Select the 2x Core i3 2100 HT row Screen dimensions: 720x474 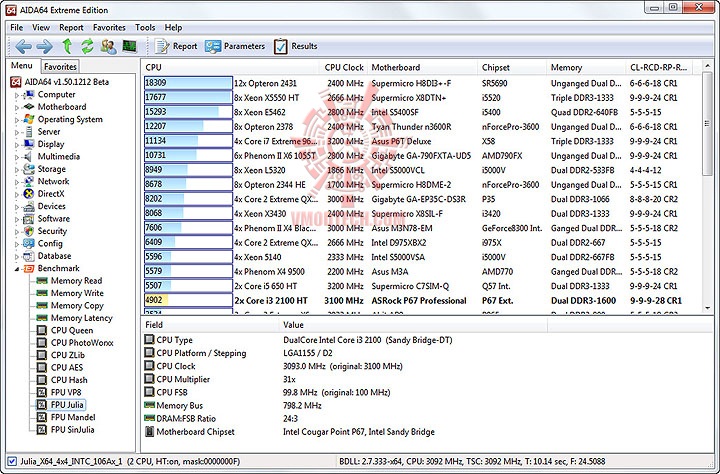(422, 300)
